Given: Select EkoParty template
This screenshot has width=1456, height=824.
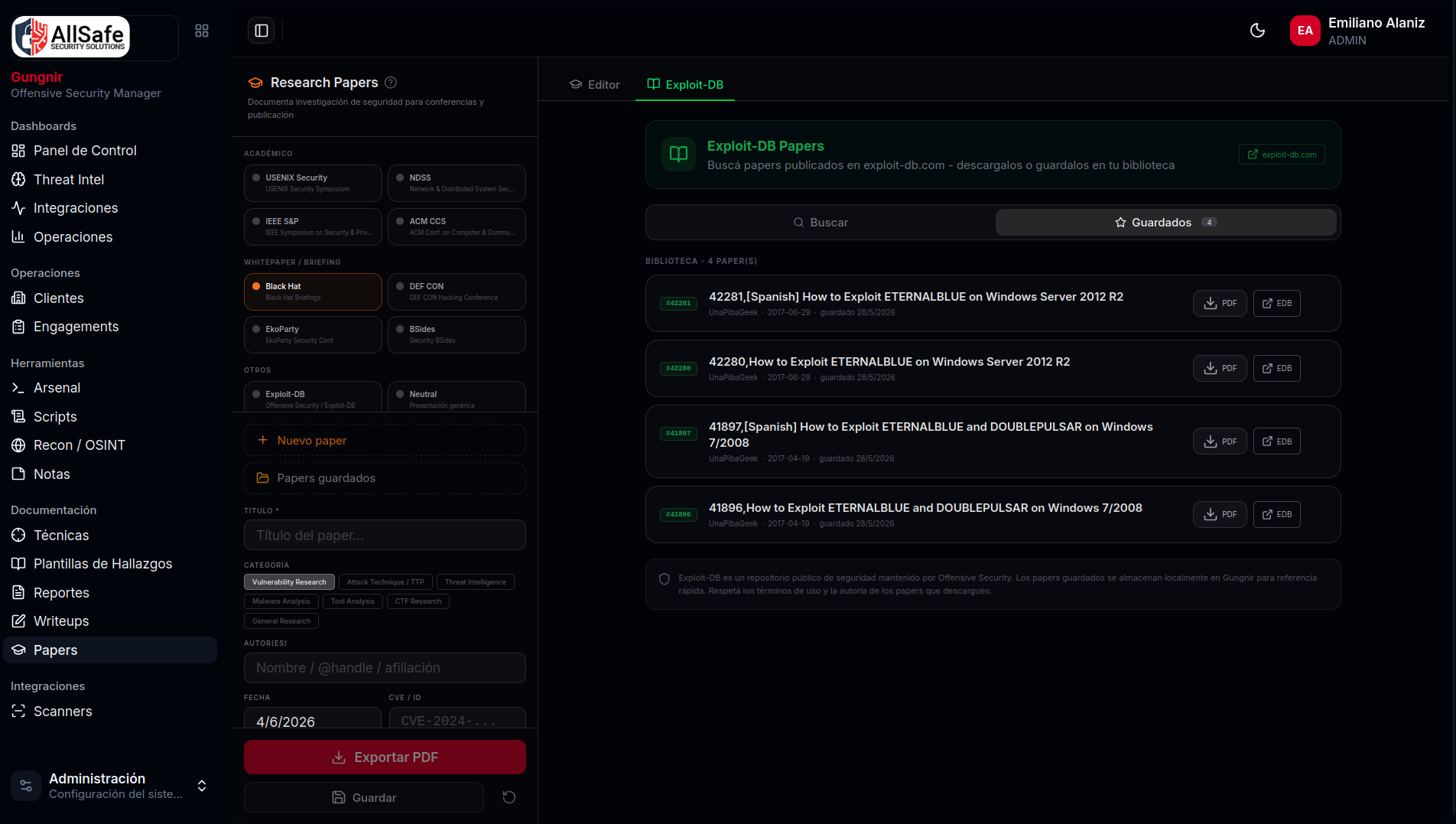Looking at the screenshot, I should point(313,335).
